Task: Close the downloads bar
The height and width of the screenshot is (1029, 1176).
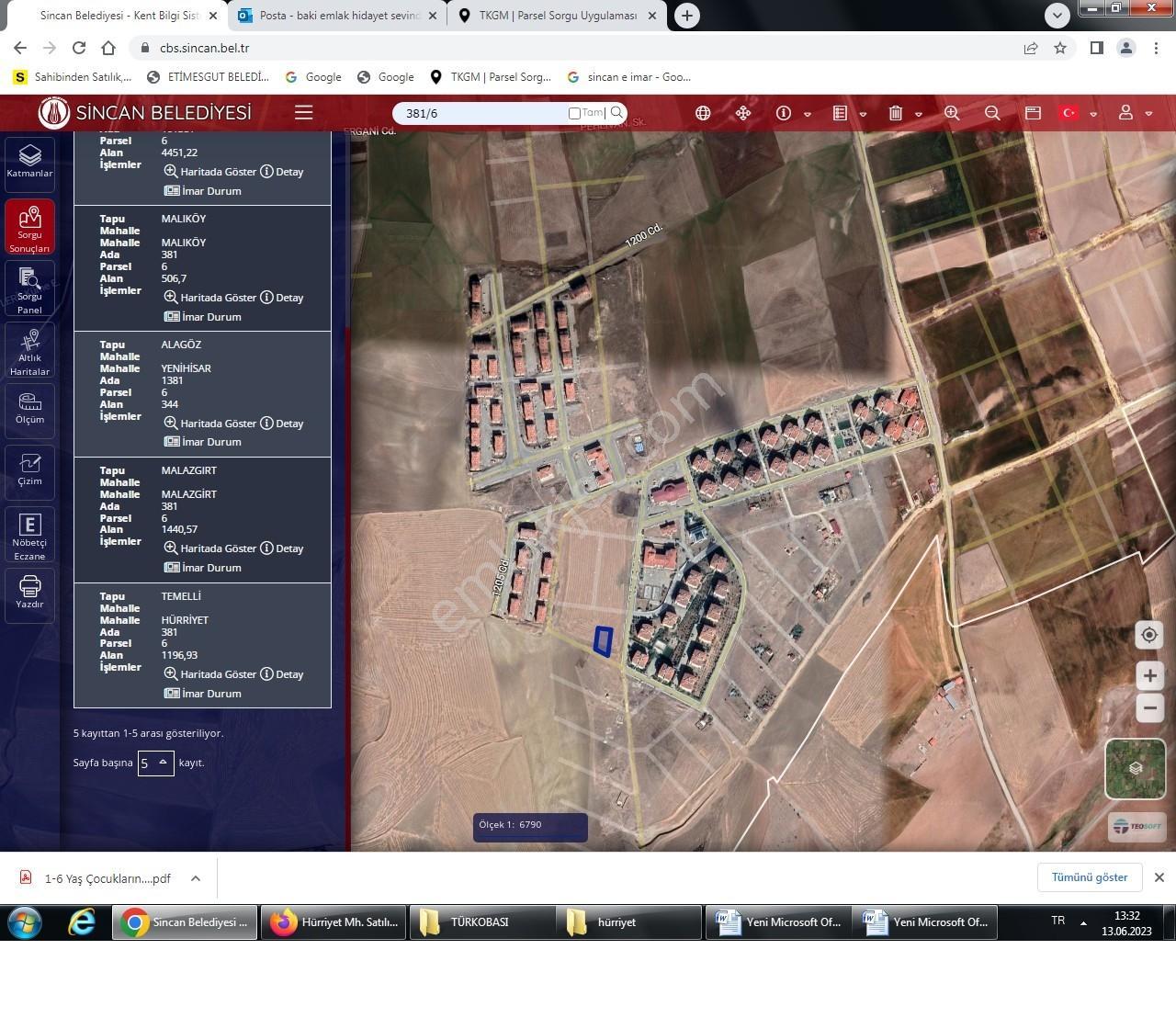Action: coord(1159,877)
